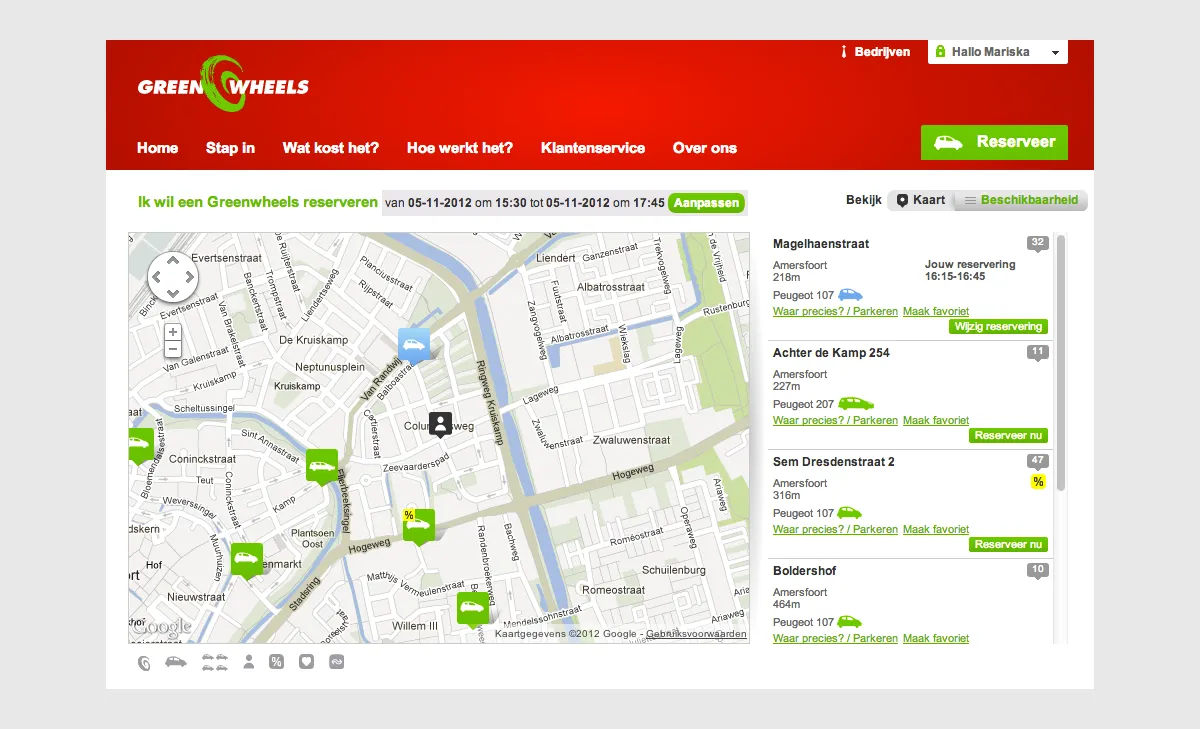This screenshot has width=1200, height=729.
Task: Toggle the multiple cars legend filter icon
Action: coord(215,662)
